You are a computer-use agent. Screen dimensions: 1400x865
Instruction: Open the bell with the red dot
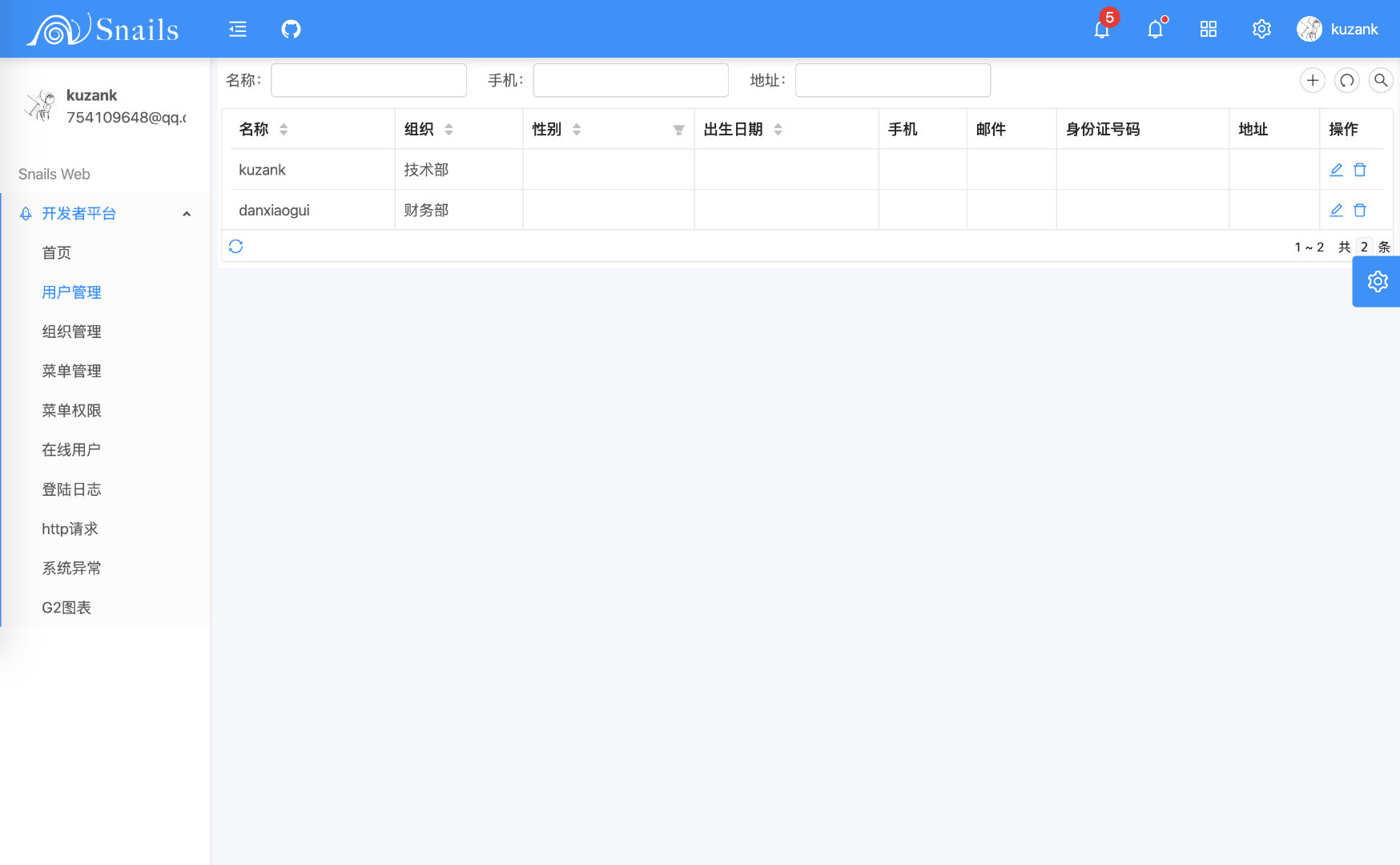(x=1155, y=30)
